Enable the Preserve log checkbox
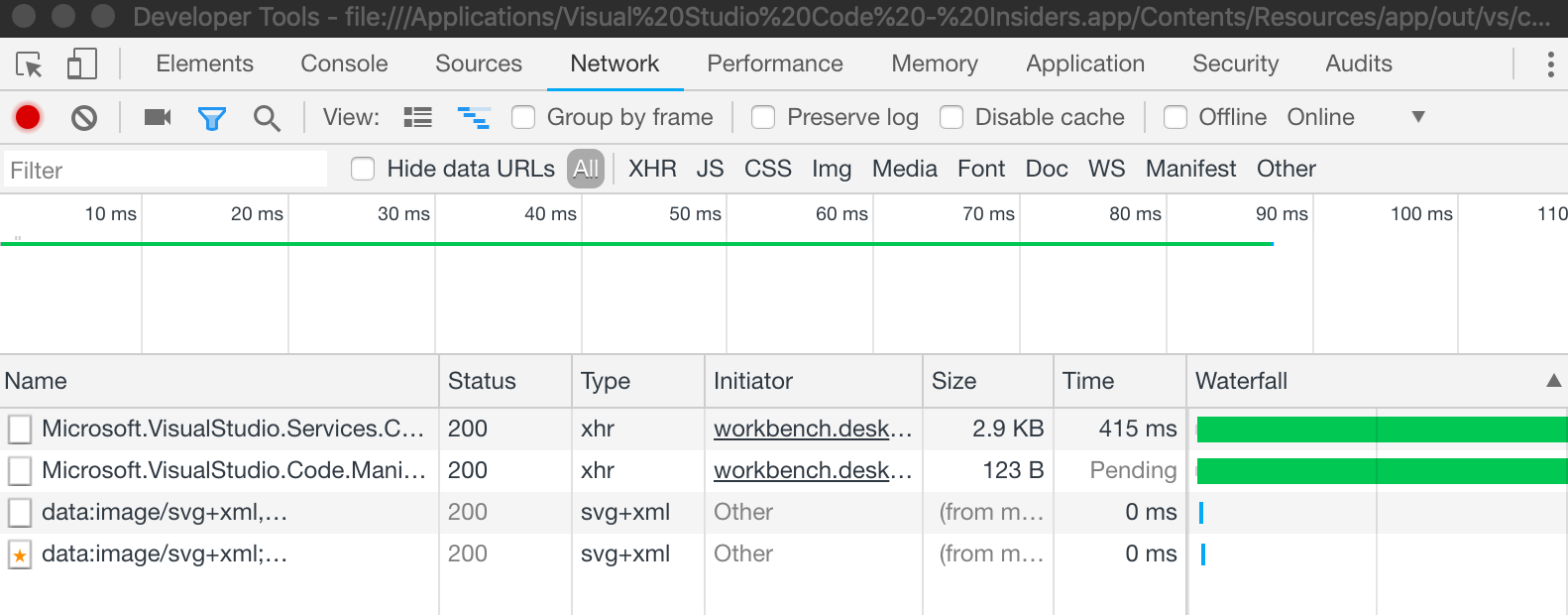1568x615 pixels. tap(763, 118)
